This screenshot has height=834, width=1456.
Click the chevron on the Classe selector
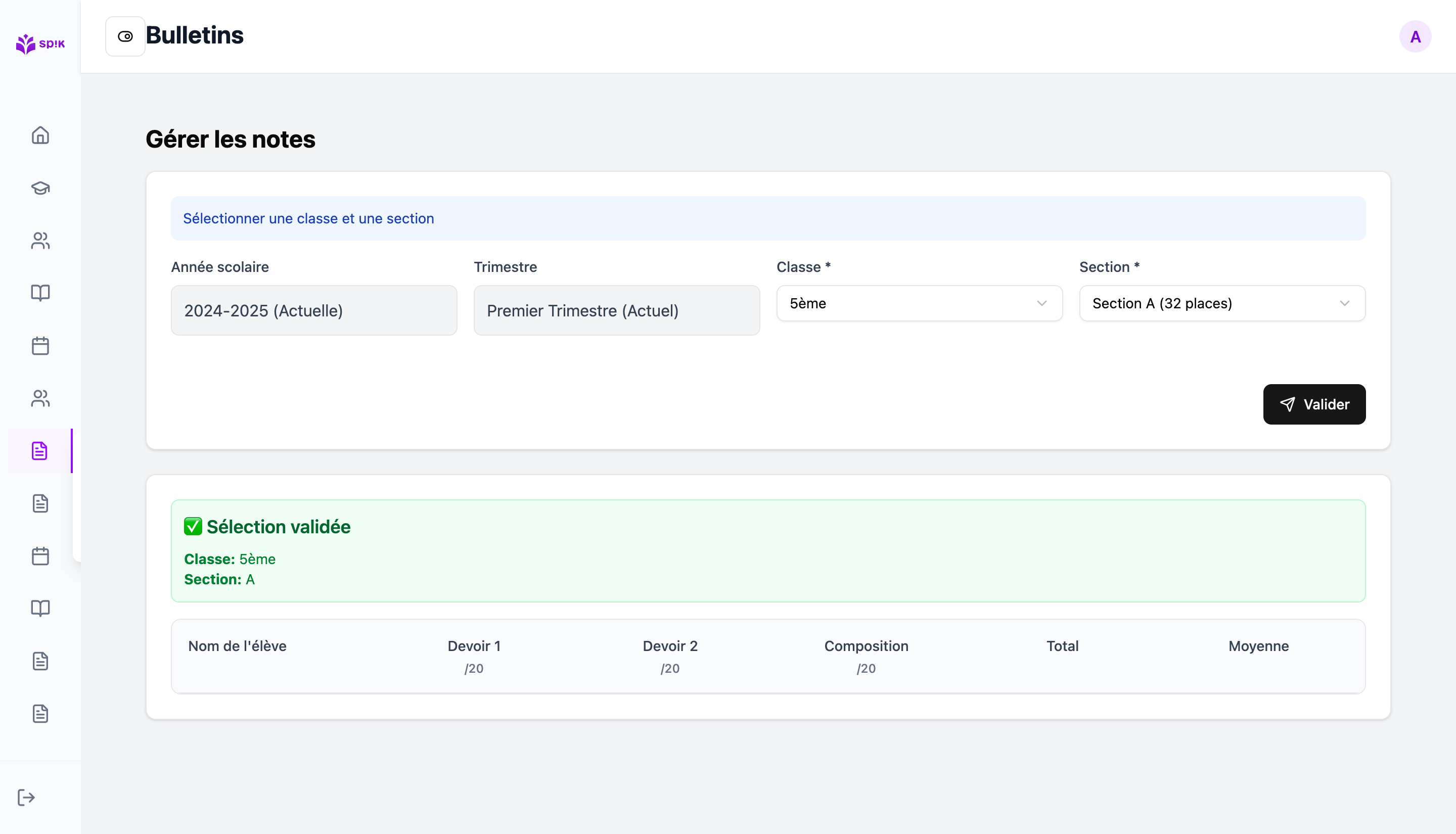tap(1041, 304)
